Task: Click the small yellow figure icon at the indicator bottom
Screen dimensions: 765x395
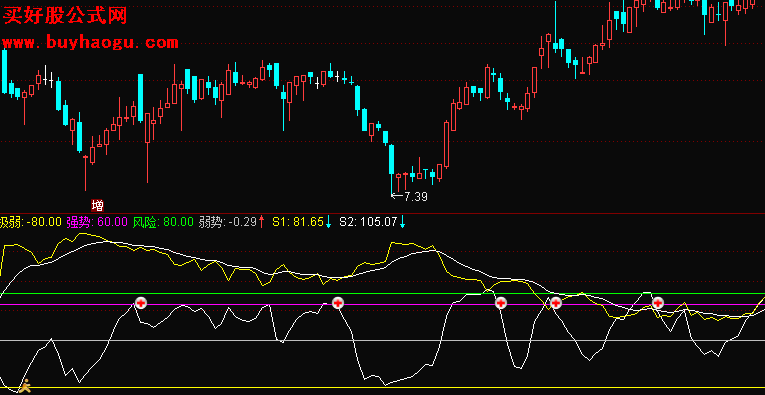Action: (x=26, y=385)
